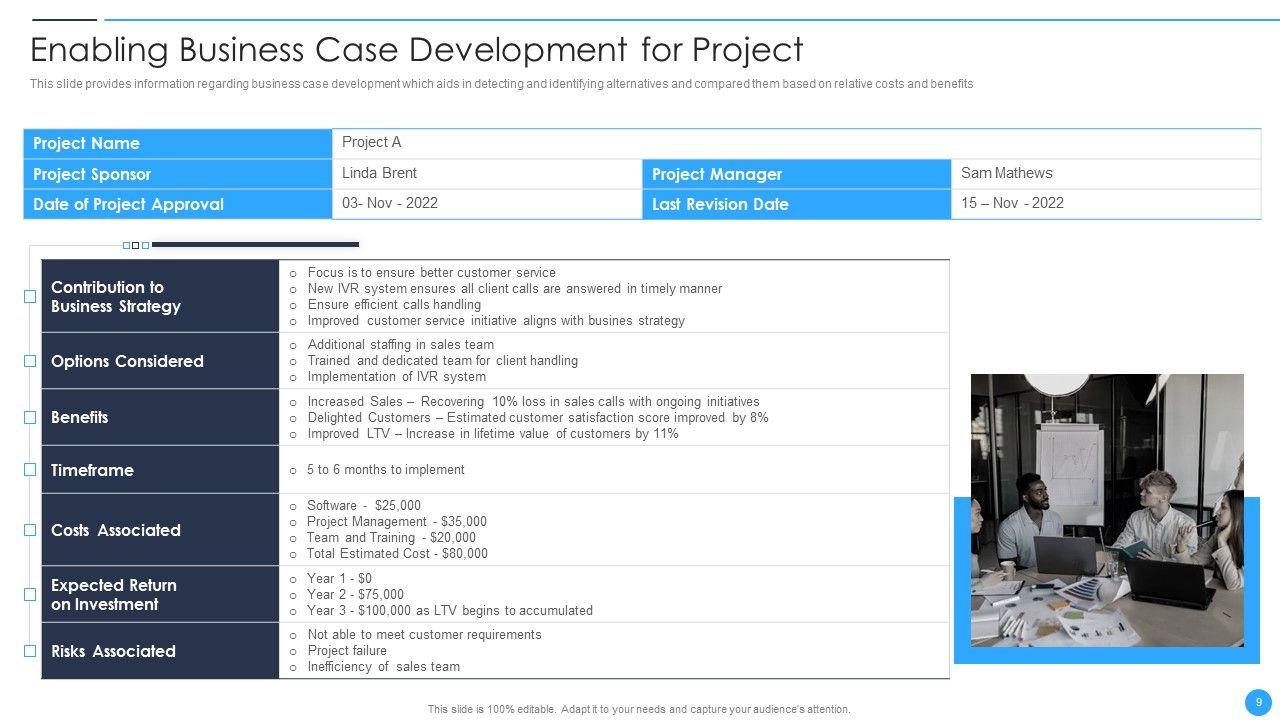Select '5 to 6 months to implement'
Screen dimensions: 1280x720
[x=385, y=470]
